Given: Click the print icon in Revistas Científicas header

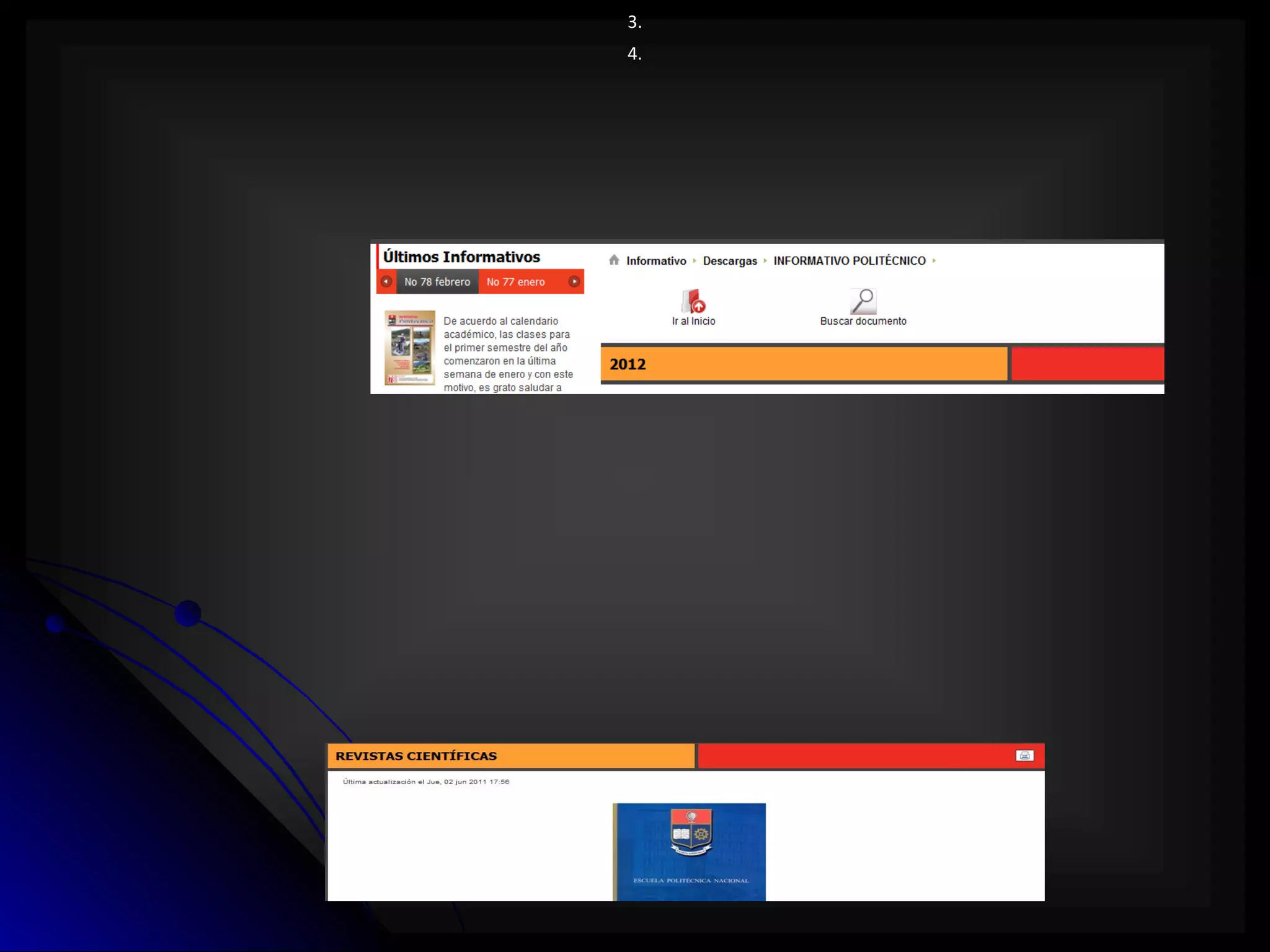Looking at the screenshot, I should click(x=1024, y=756).
